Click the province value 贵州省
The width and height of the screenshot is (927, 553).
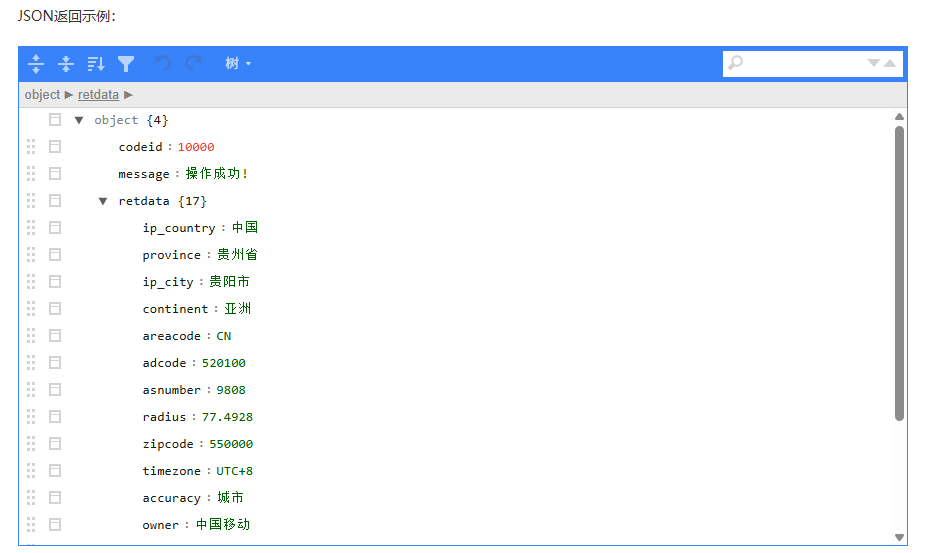click(x=237, y=255)
